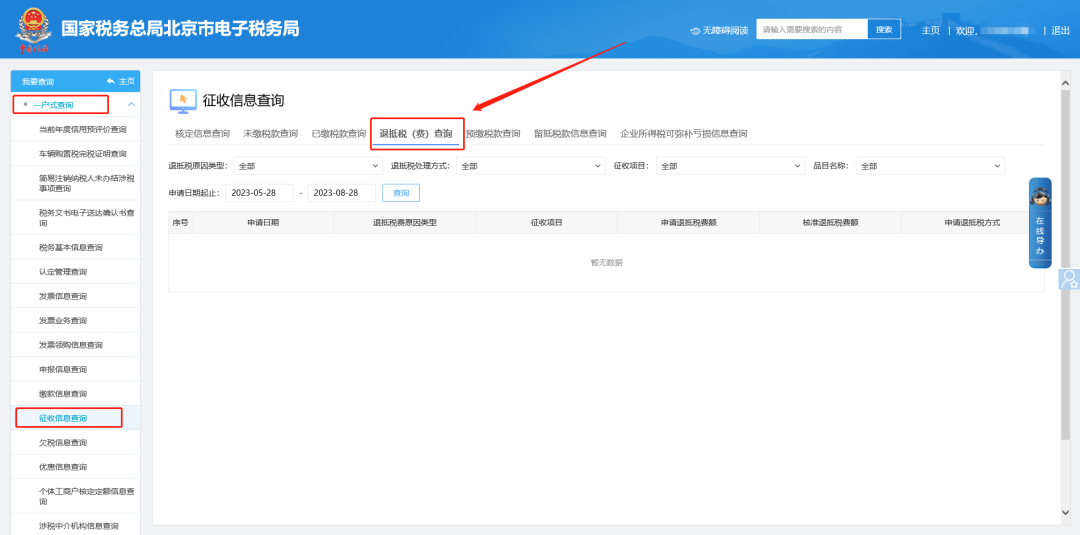Click the 我要查询 sidebar header text
Screen dimensions: 1080x535
38,81
